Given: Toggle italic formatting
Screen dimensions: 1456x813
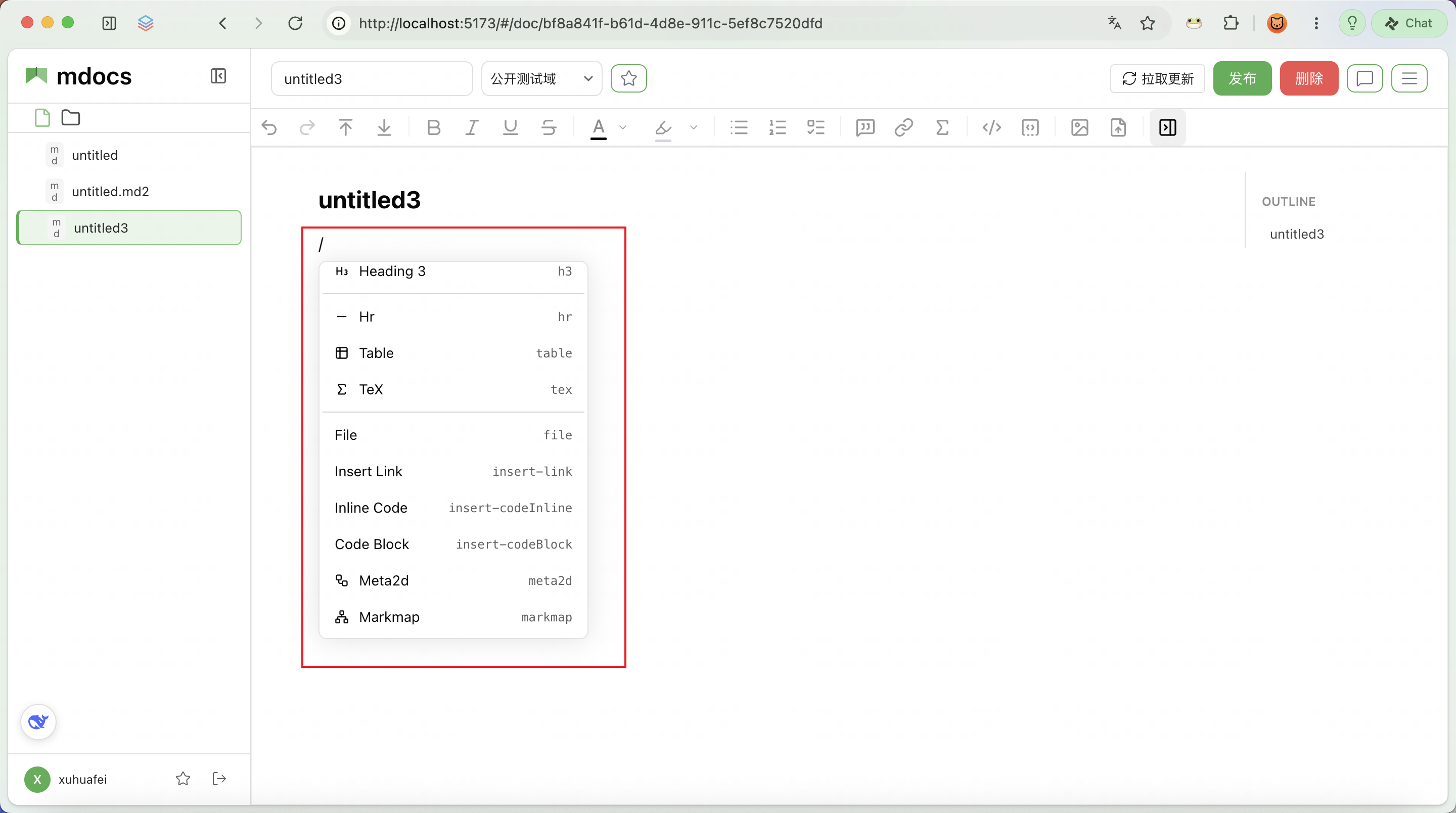Looking at the screenshot, I should pos(471,128).
